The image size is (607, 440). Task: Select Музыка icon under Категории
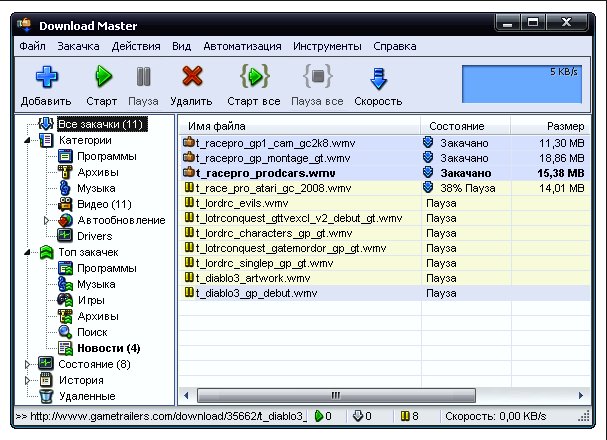(65, 188)
